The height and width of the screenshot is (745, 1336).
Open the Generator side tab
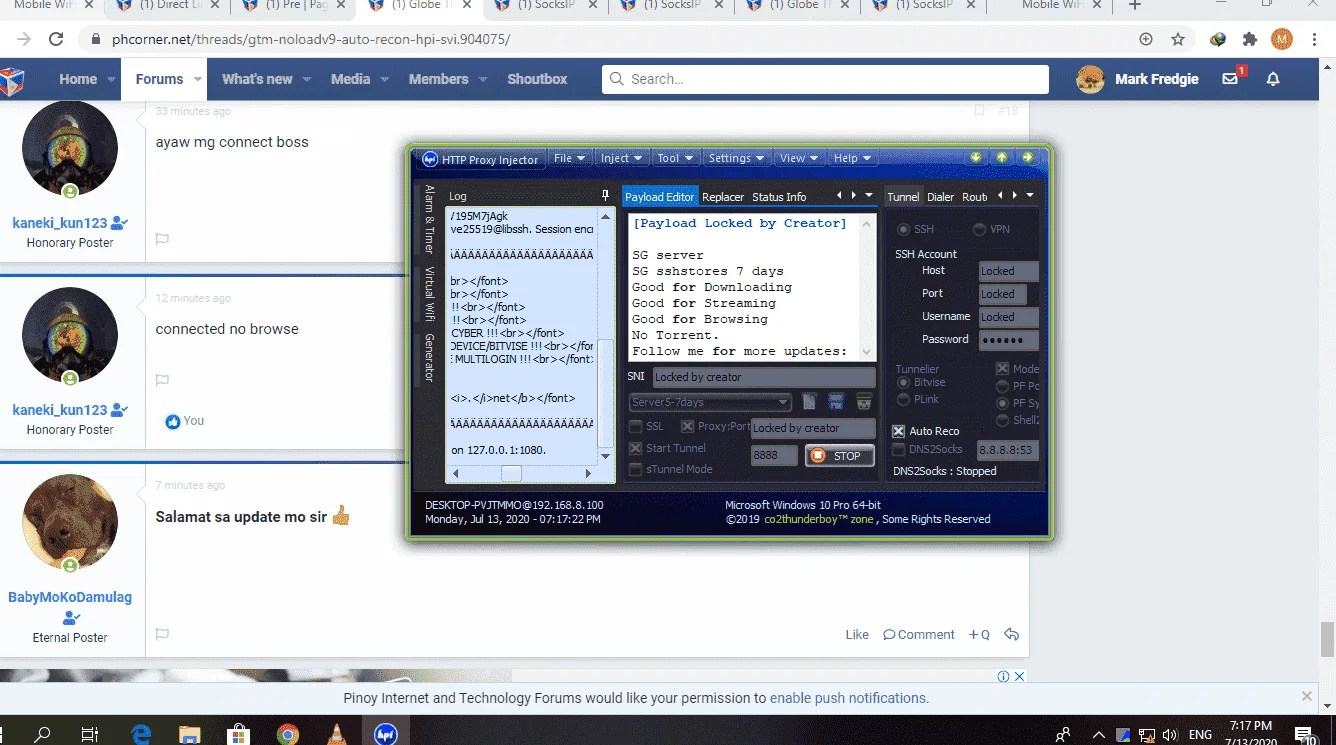430,357
